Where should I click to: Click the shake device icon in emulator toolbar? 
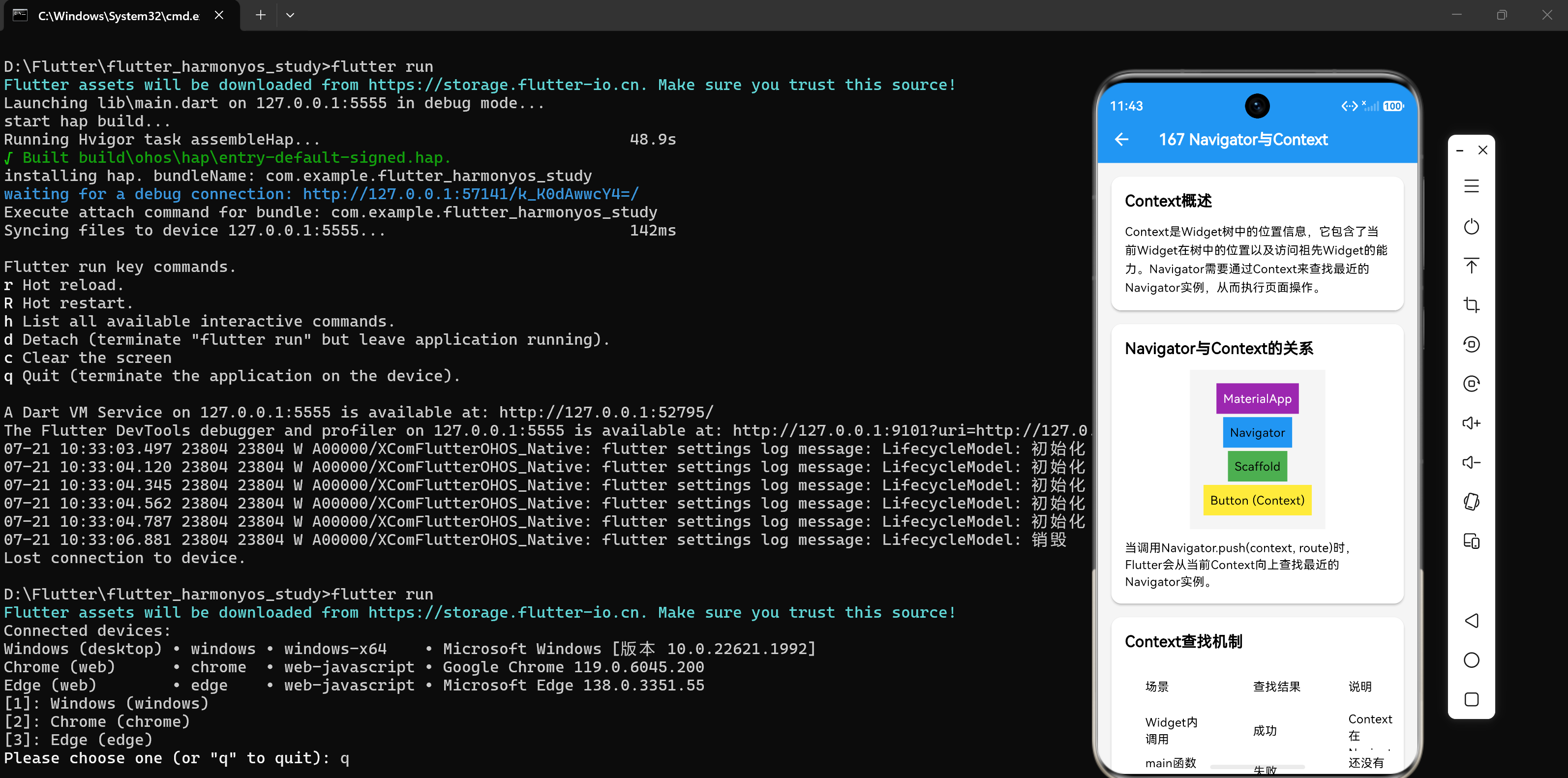point(1471,502)
